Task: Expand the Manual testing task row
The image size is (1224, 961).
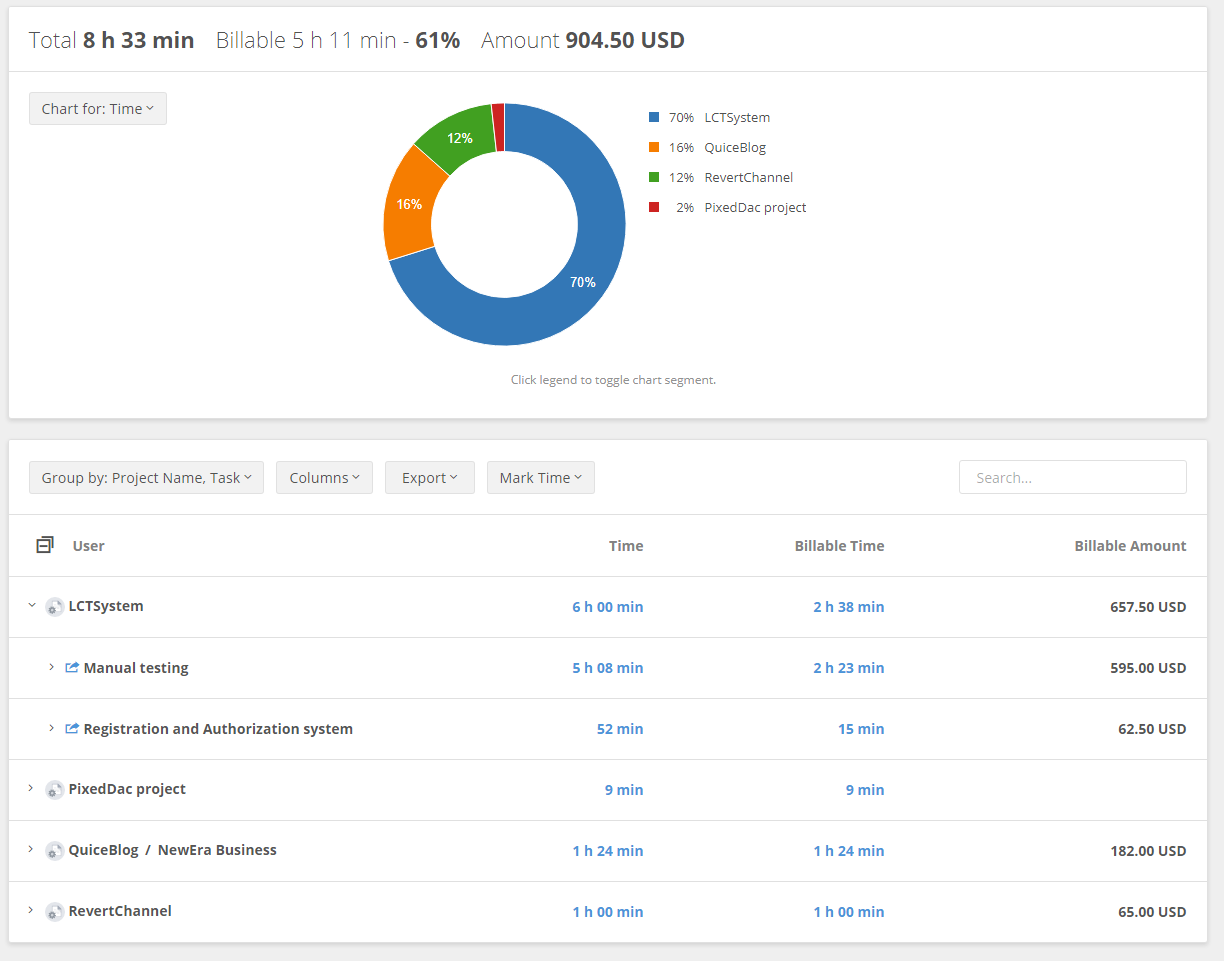Action: 52,667
